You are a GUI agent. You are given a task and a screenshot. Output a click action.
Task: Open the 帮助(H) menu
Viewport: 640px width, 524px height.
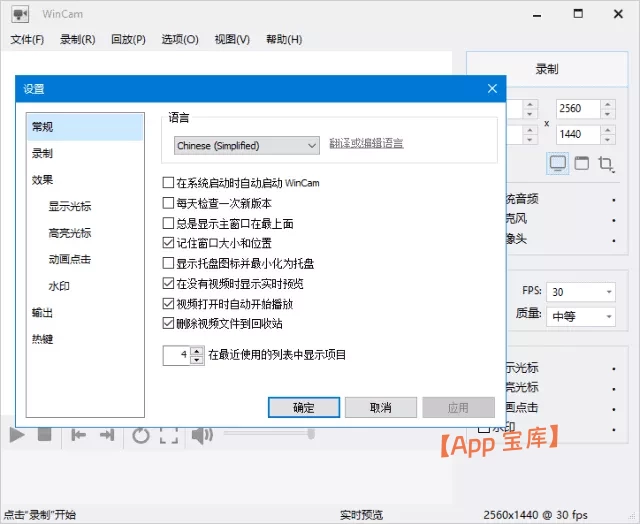coord(284,40)
